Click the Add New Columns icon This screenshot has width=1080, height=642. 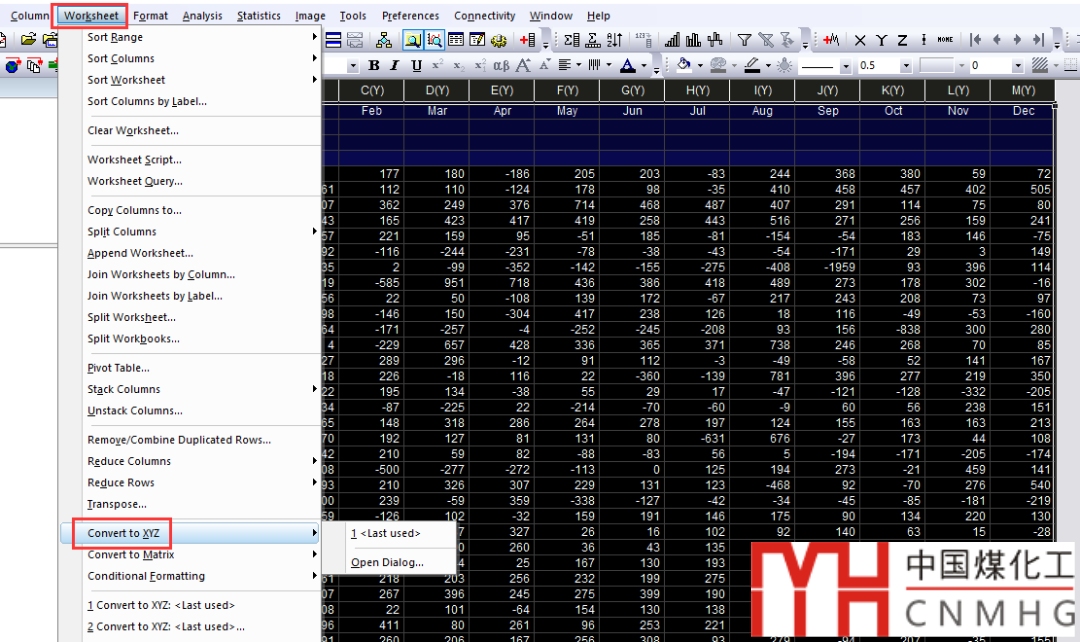coord(528,40)
